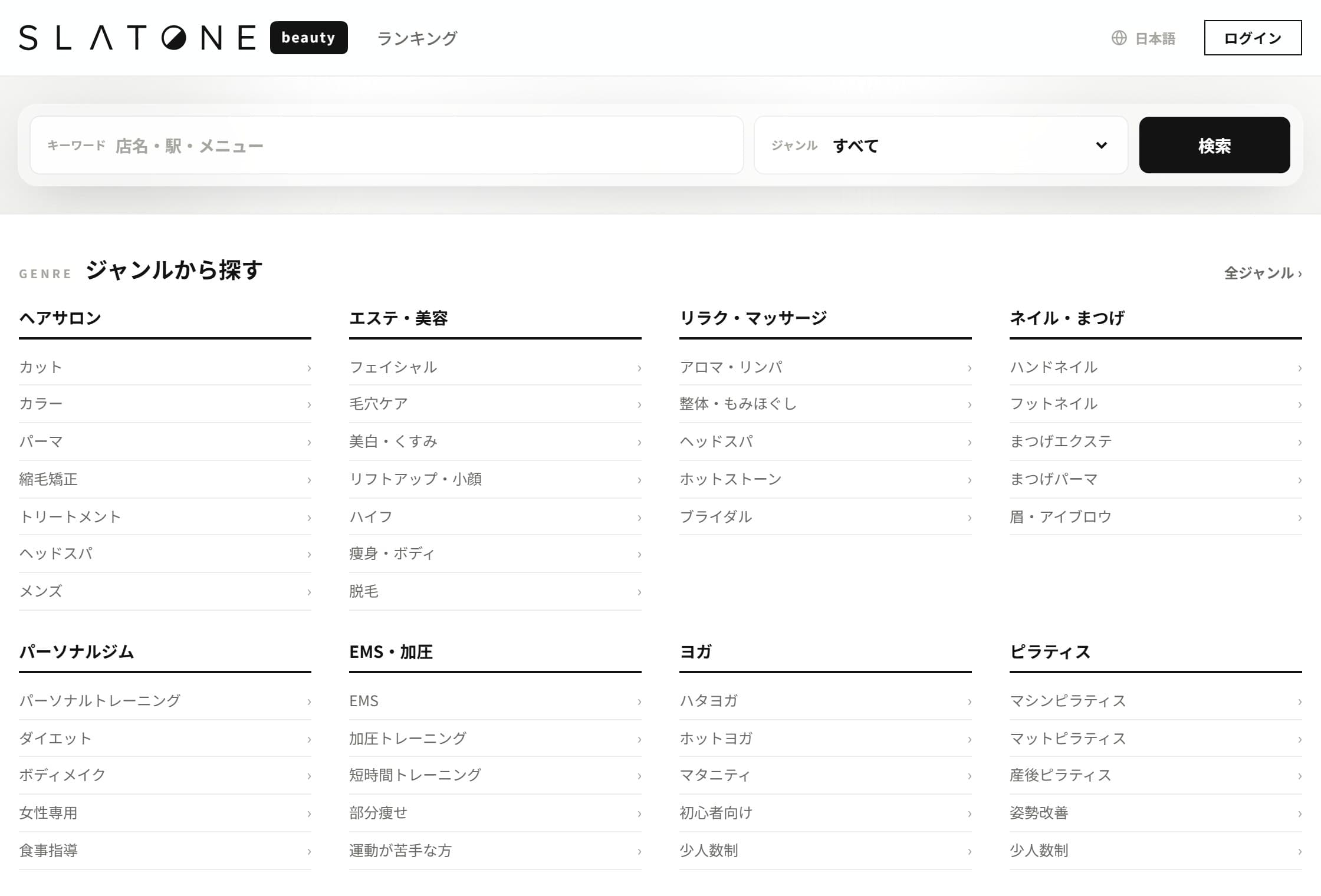Select マタニティ genre

point(826,775)
